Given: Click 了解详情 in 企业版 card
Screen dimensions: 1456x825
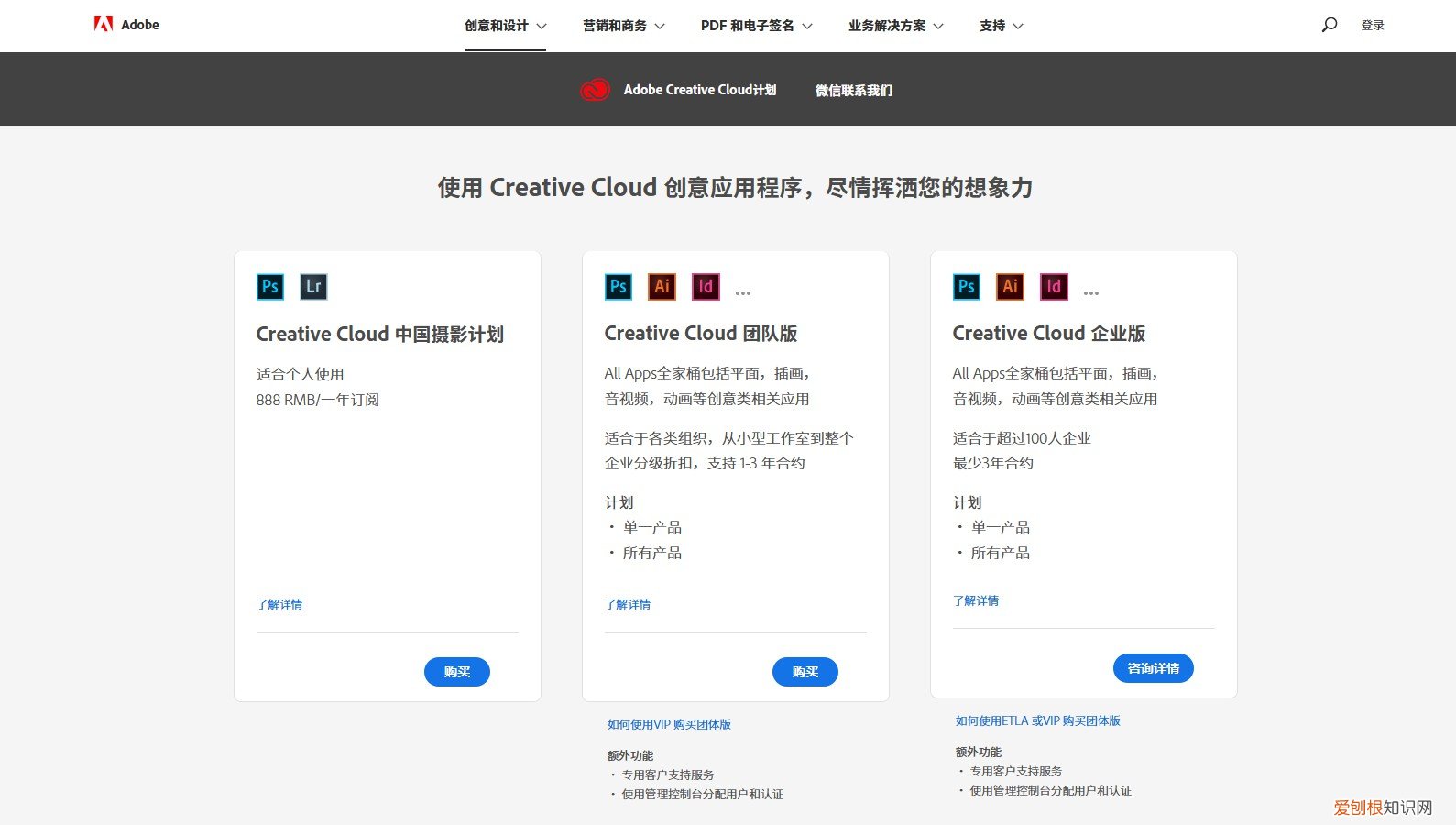Looking at the screenshot, I should click(x=976, y=600).
